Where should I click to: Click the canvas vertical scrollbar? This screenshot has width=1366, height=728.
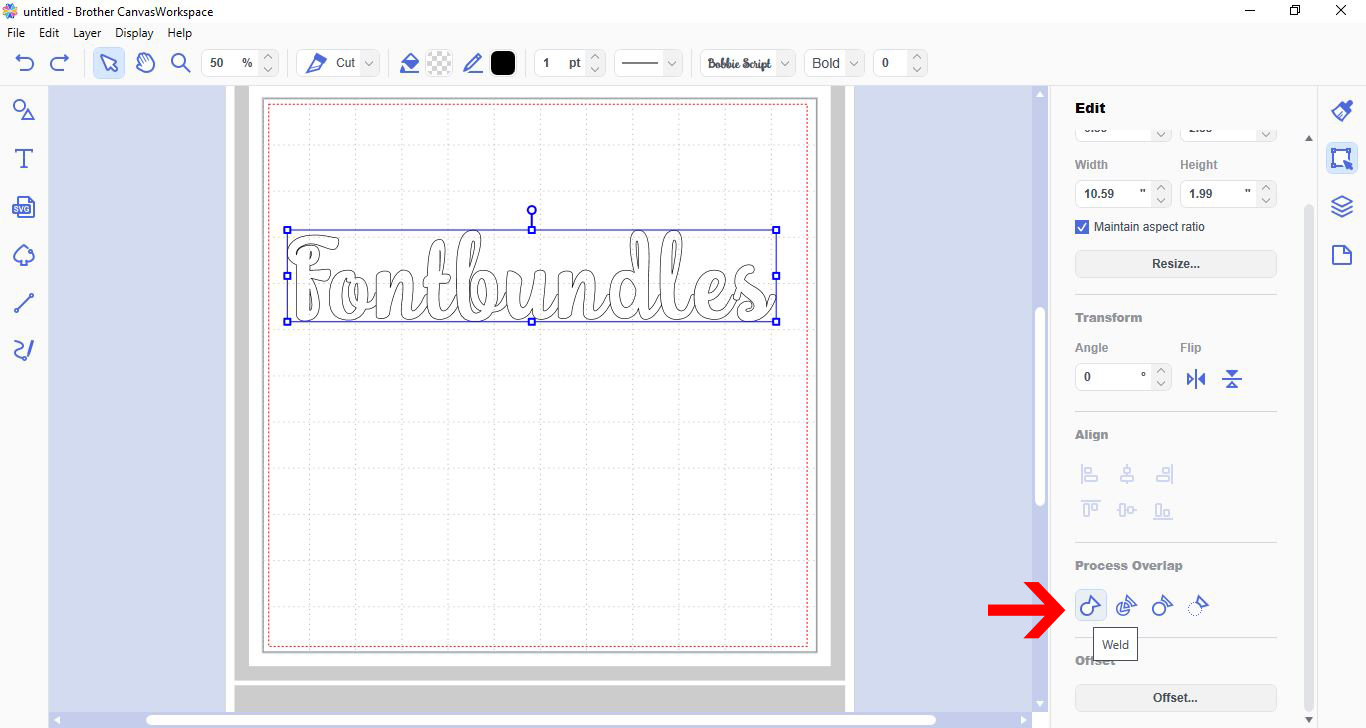1040,405
